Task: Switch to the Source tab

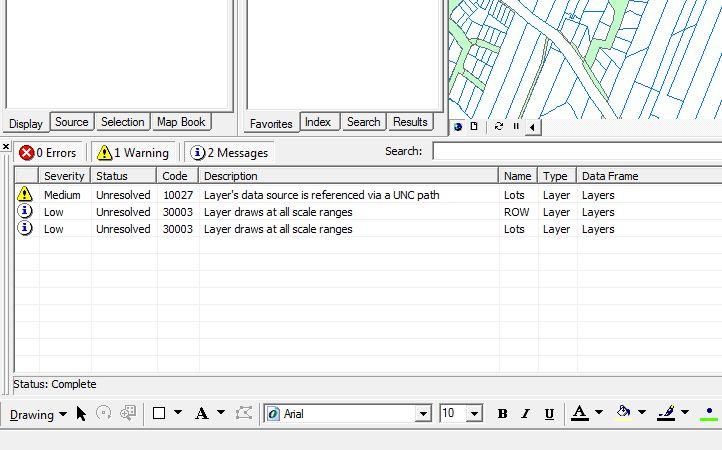Action: coord(72,122)
